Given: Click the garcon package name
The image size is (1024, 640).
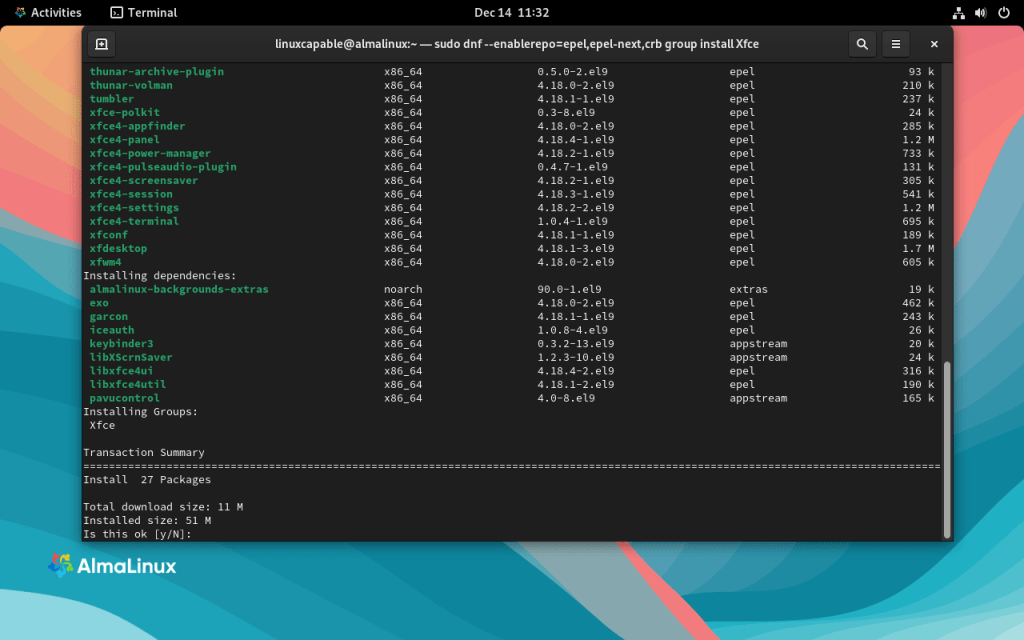Looking at the screenshot, I should [x=109, y=317].
